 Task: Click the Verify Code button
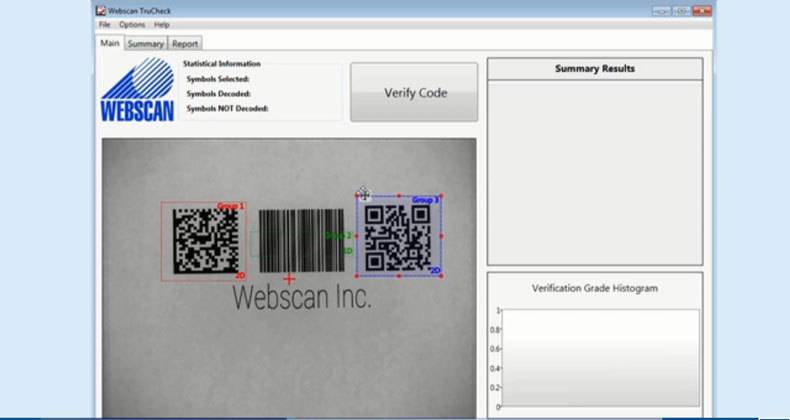coord(414,93)
